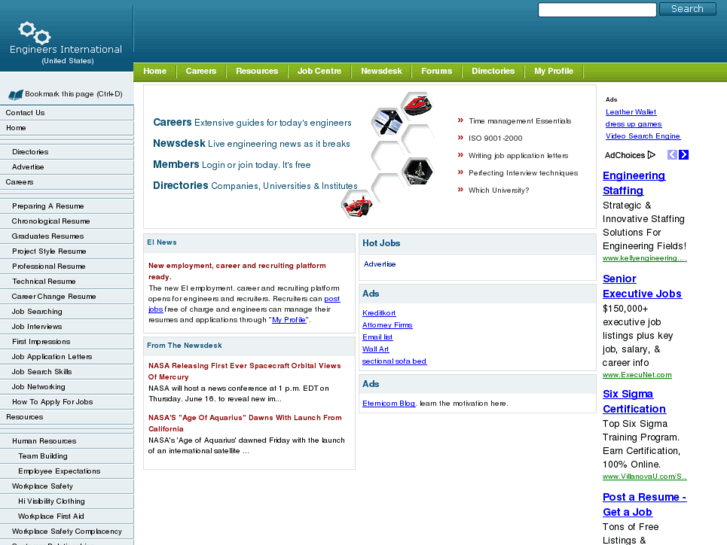Open Preparing A Resume sidebar item

pyautogui.click(x=67, y=206)
